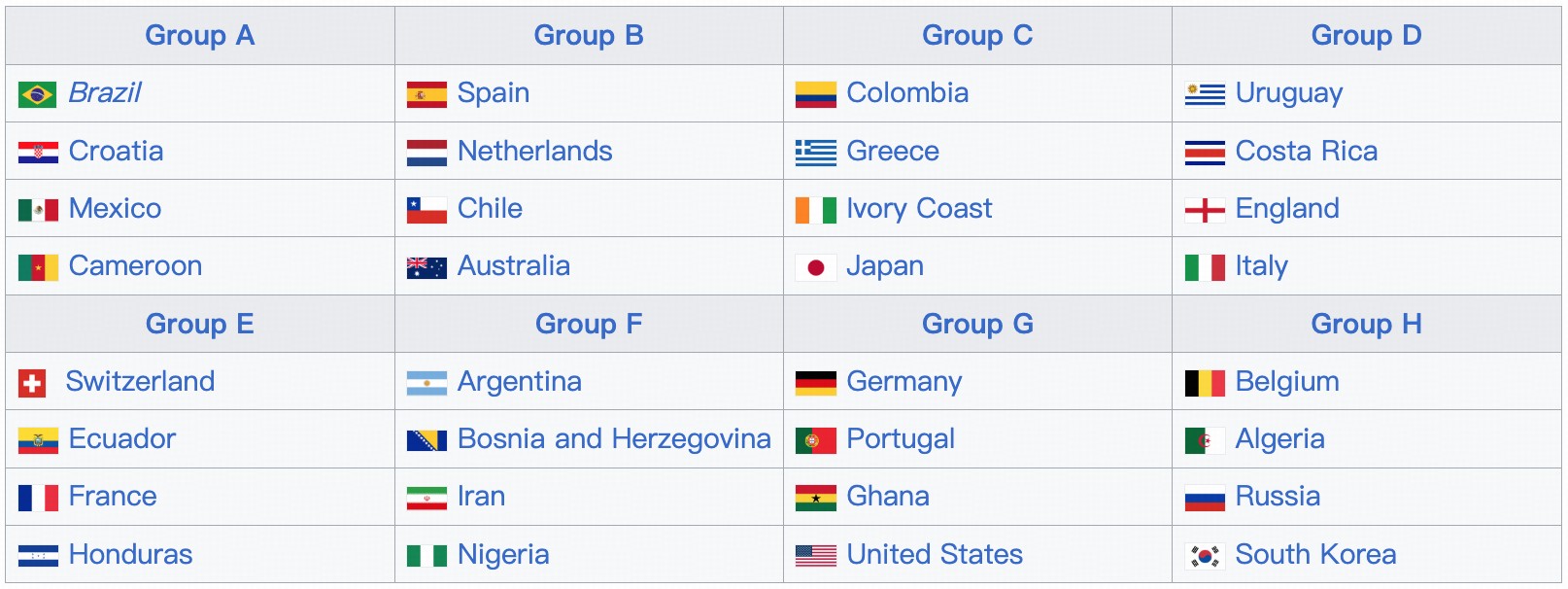The image size is (1568, 589).
Task: Select the Ivory Coast link
Action: click(x=919, y=209)
